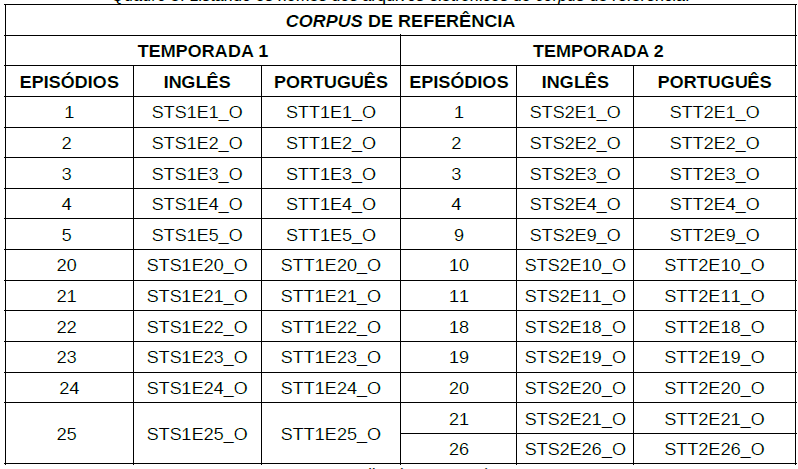The width and height of the screenshot is (798, 469).
Task: Select the TEMPORADA 2 header cell
Action: (598, 51)
